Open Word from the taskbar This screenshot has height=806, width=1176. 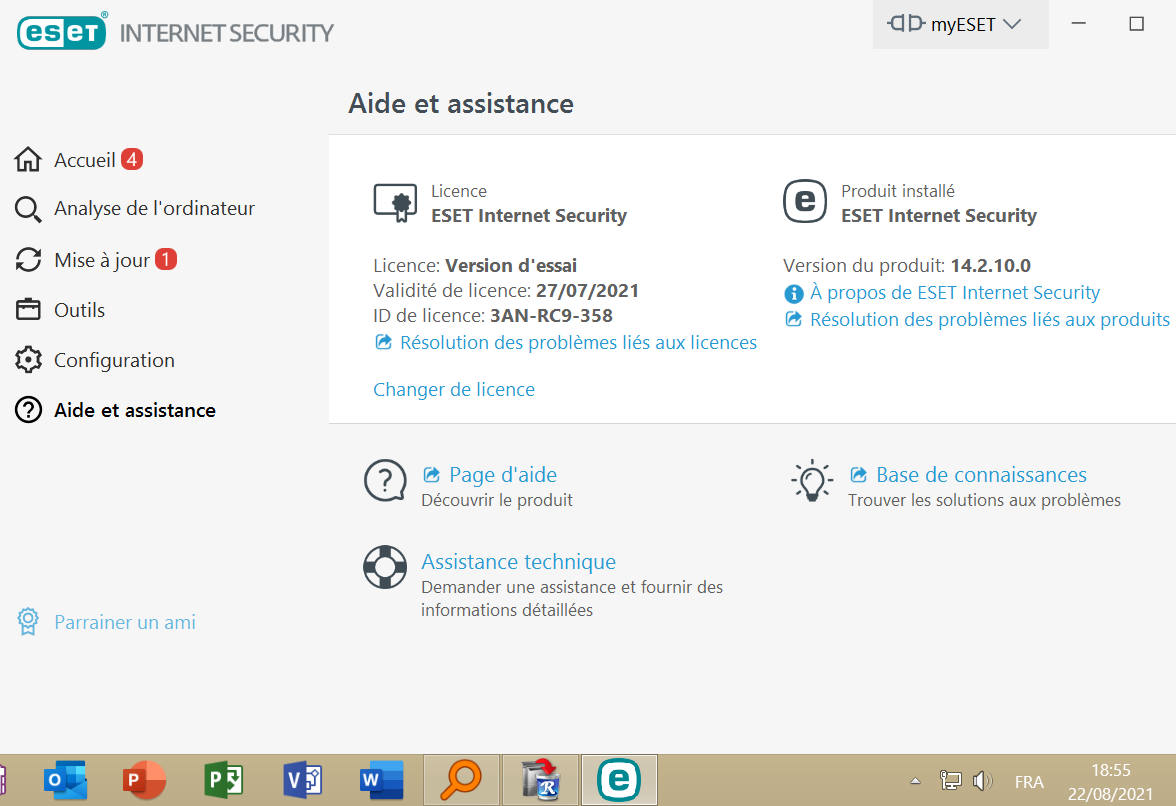pos(382,781)
